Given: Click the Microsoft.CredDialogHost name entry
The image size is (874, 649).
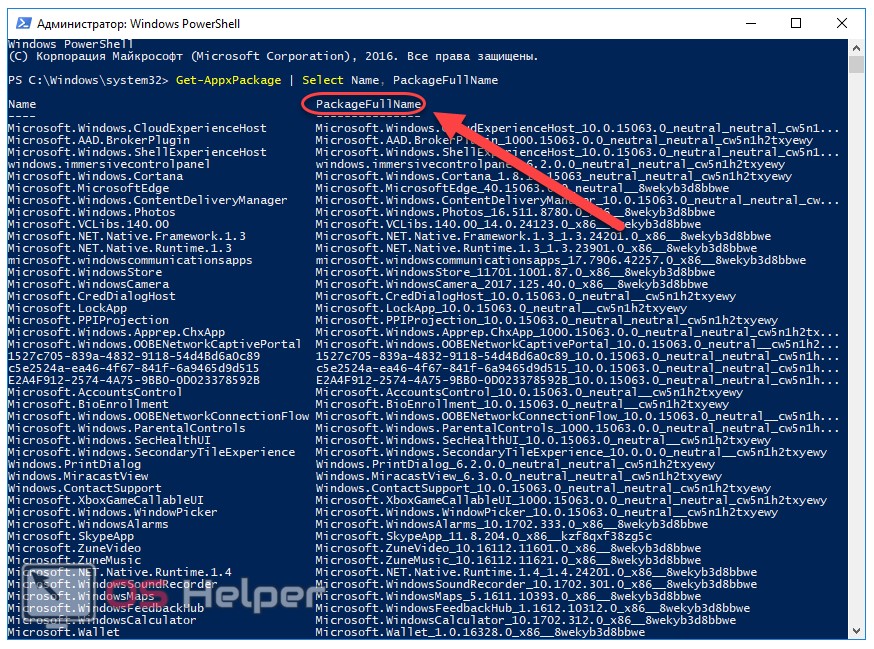Looking at the screenshot, I should (91, 296).
